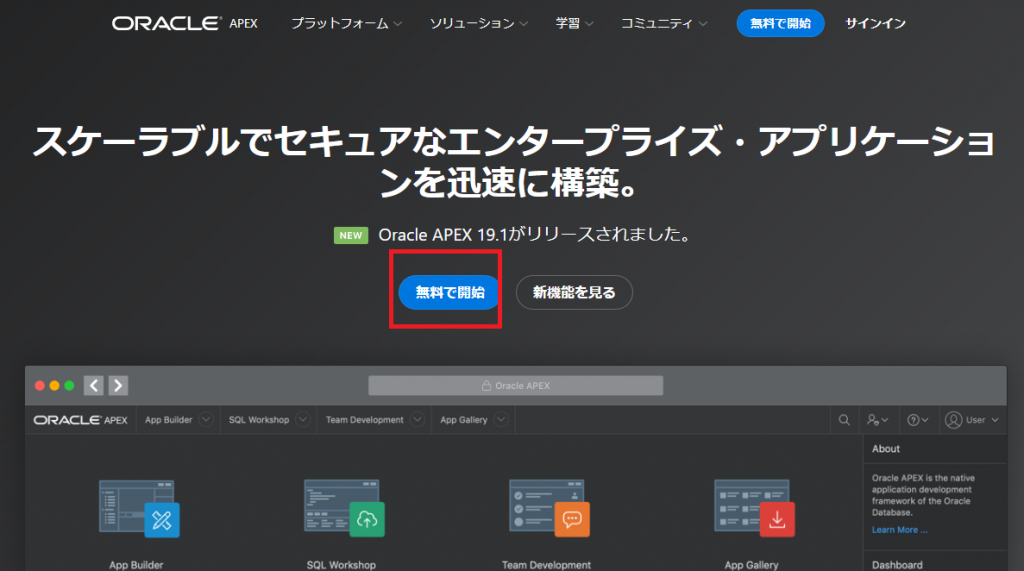The width and height of the screenshot is (1024, 571).
Task: Click the About panel heading
Action: click(886, 449)
